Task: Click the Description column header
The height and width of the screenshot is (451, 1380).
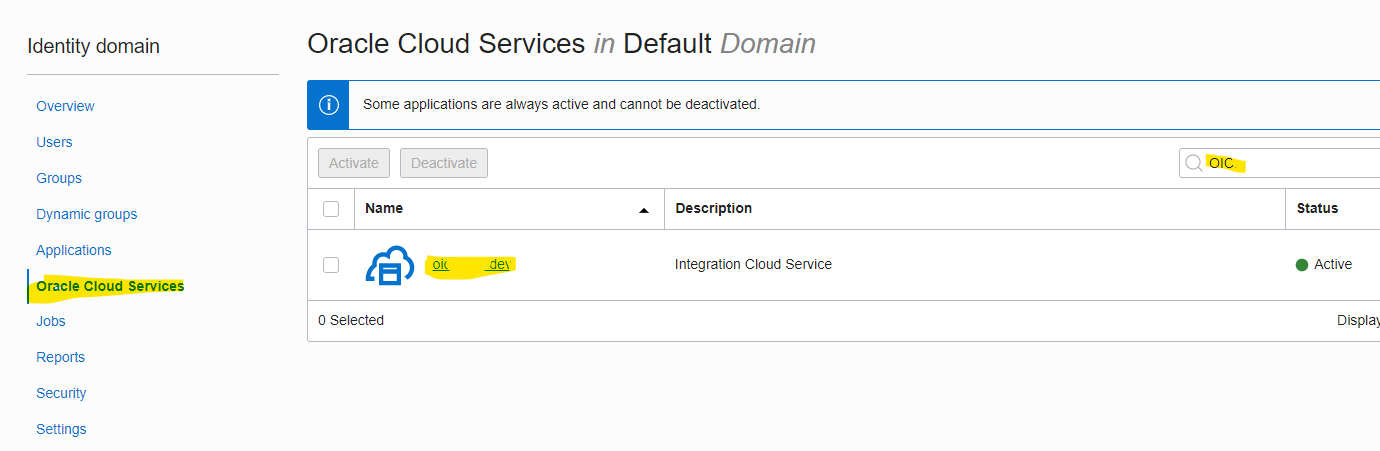Action: pos(714,208)
